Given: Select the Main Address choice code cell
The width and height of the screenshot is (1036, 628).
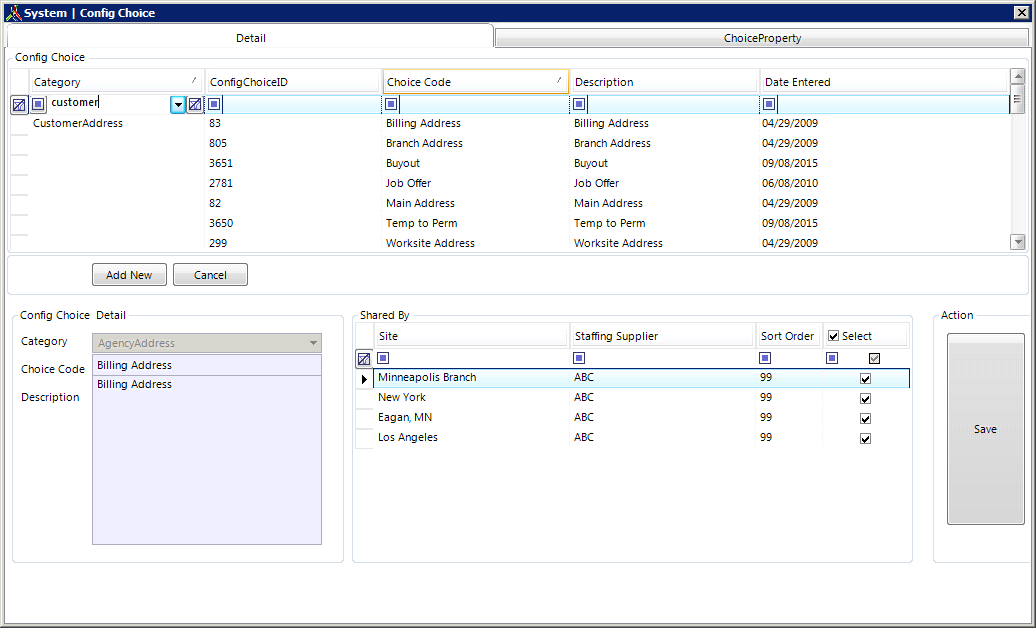Looking at the screenshot, I should pos(476,203).
